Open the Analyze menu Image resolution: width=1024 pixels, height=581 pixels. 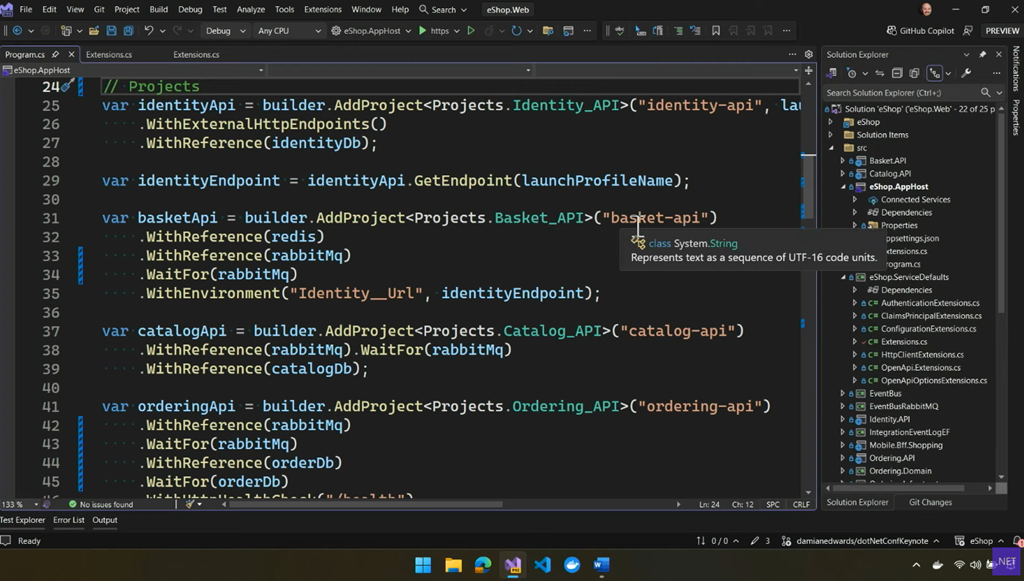[x=251, y=9]
